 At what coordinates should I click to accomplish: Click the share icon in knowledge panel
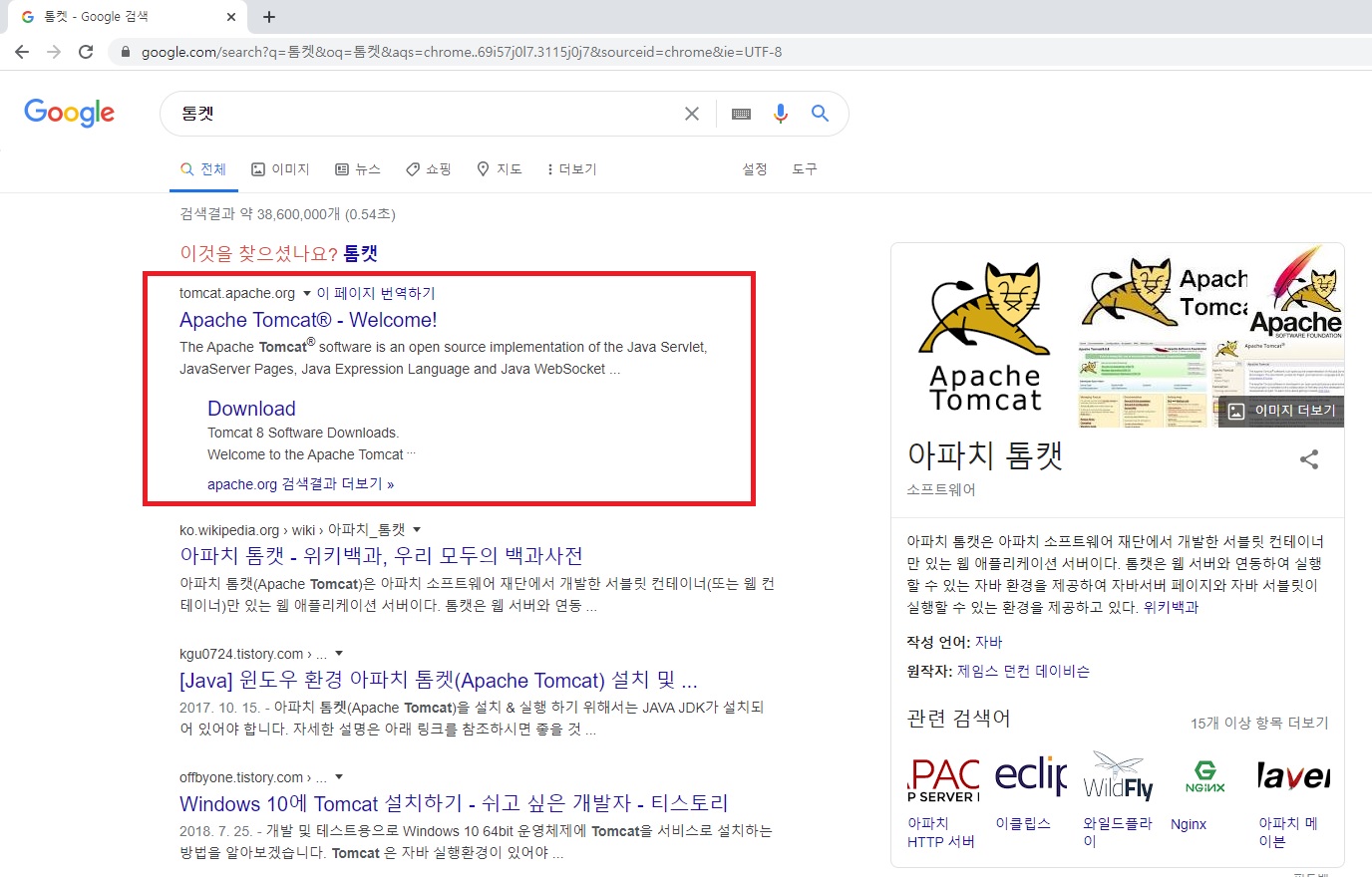point(1309,459)
